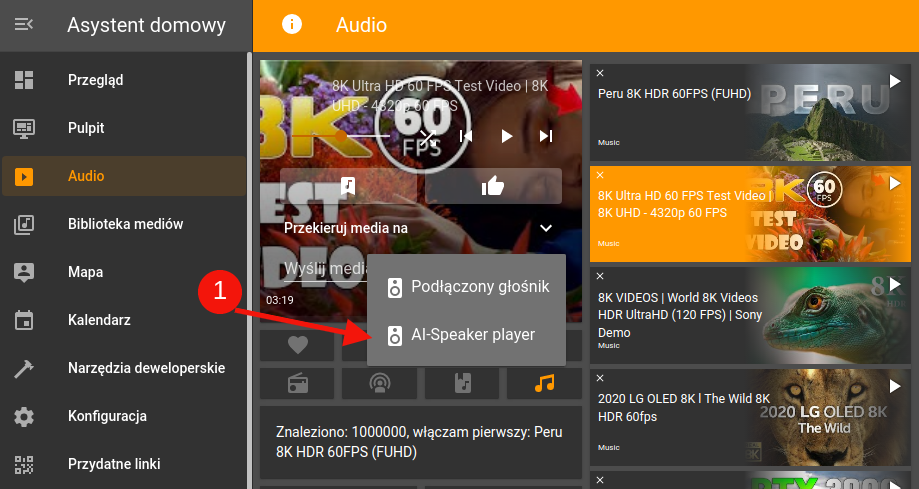The image size is (919, 489).
Task: Click the heart favorites button
Action: point(298,345)
